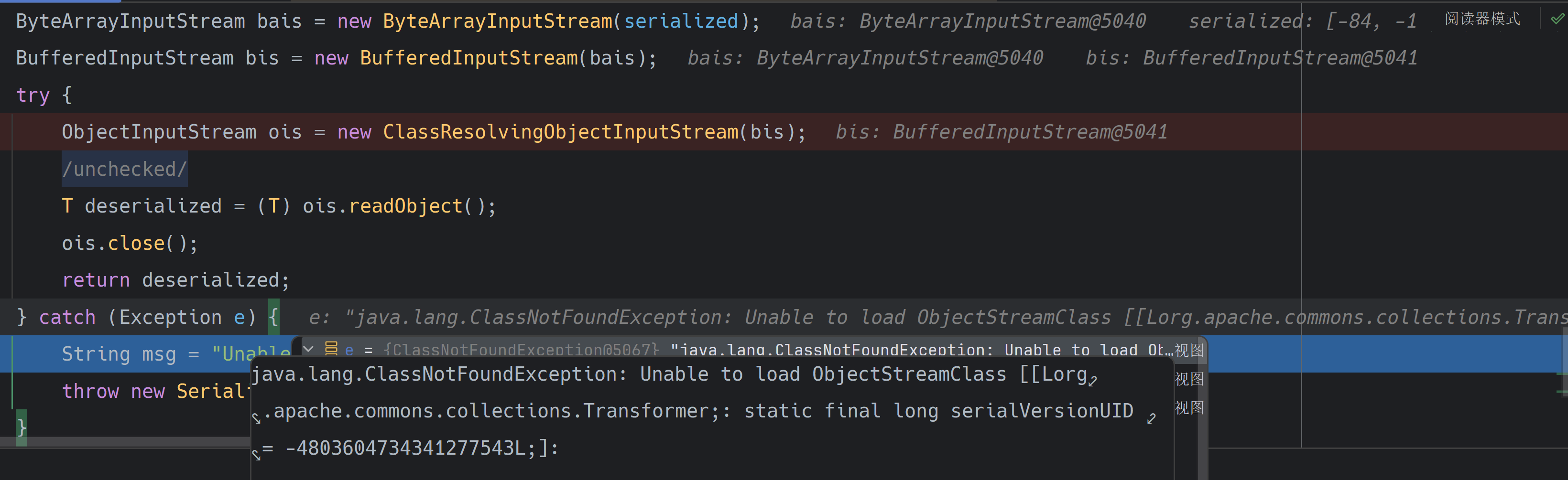Open the third 视图 link
The height and width of the screenshot is (480, 1568).
point(1189,407)
